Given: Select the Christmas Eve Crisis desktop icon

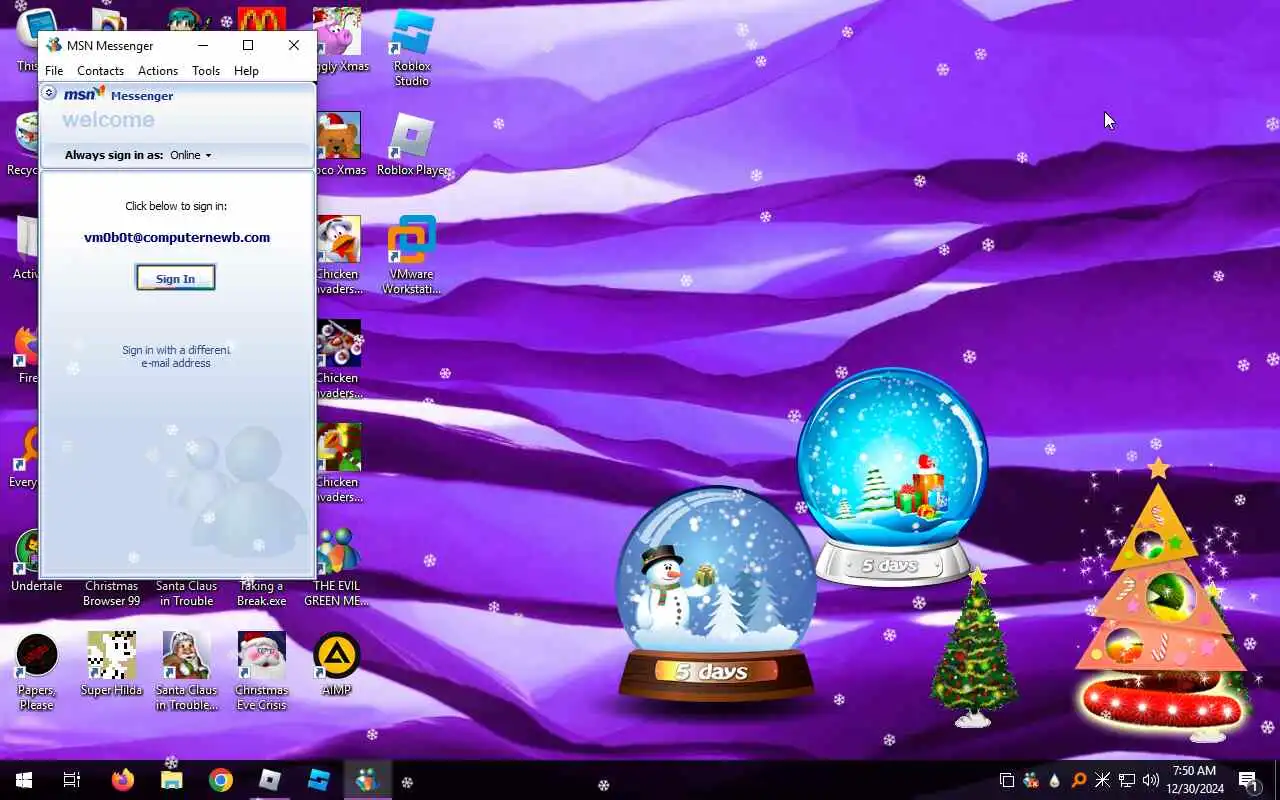Looking at the screenshot, I should (x=261, y=671).
